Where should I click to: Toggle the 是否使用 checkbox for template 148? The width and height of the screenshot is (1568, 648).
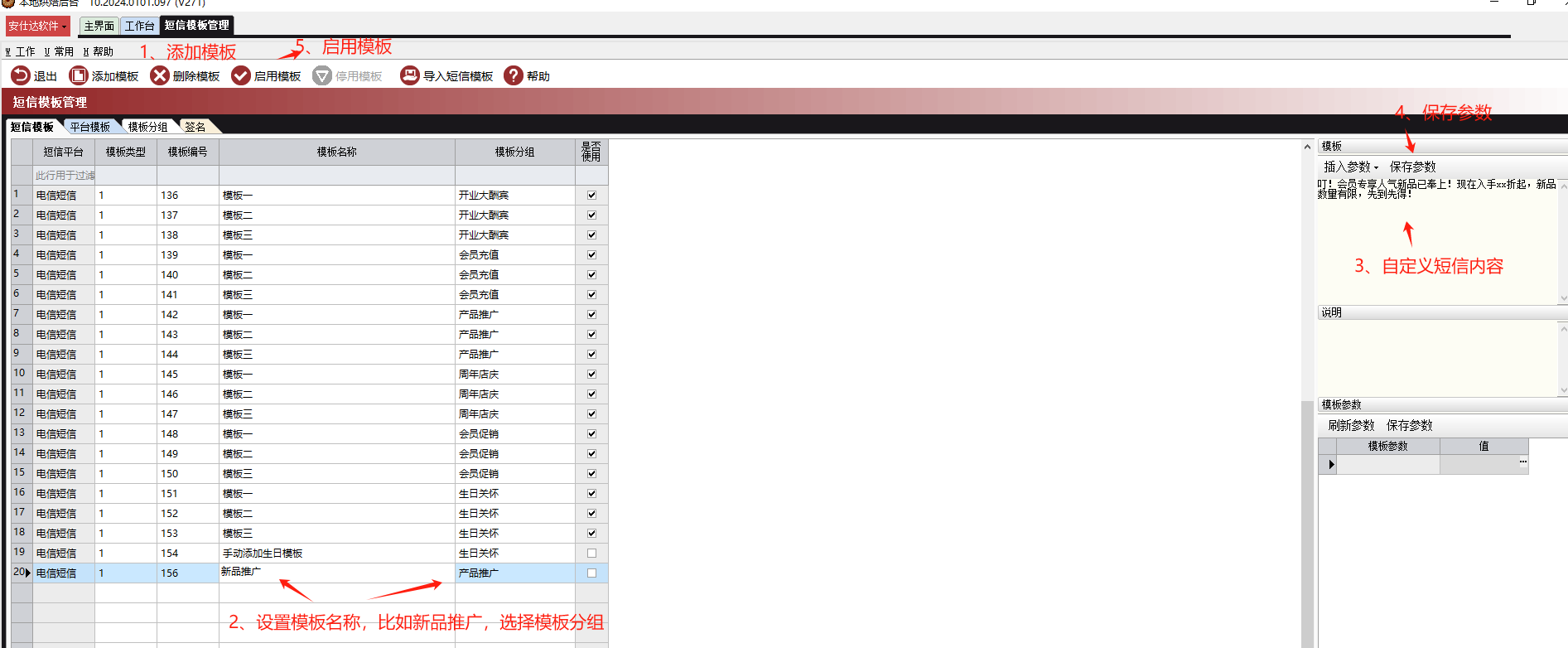[x=591, y=433]
